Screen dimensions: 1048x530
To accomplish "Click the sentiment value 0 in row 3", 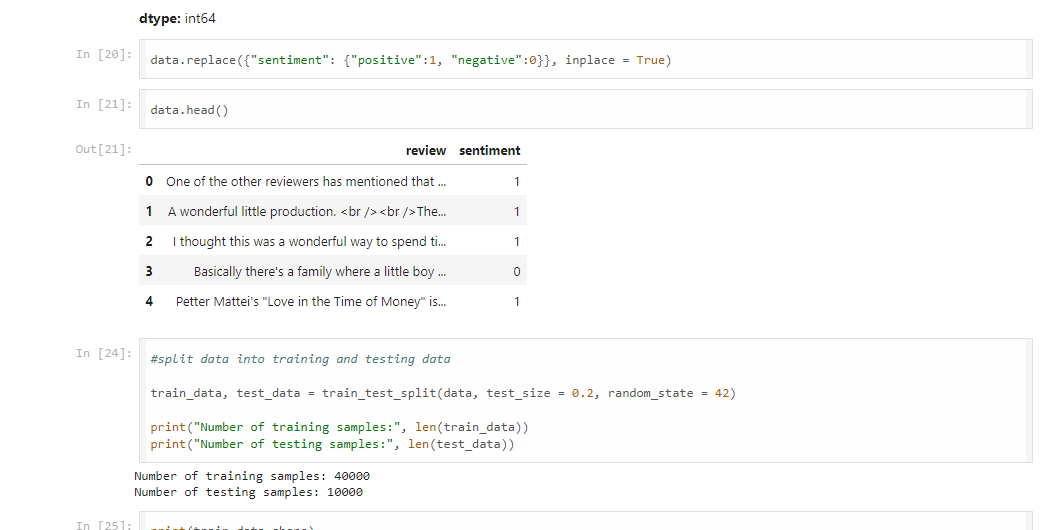I will coord(516,272).
